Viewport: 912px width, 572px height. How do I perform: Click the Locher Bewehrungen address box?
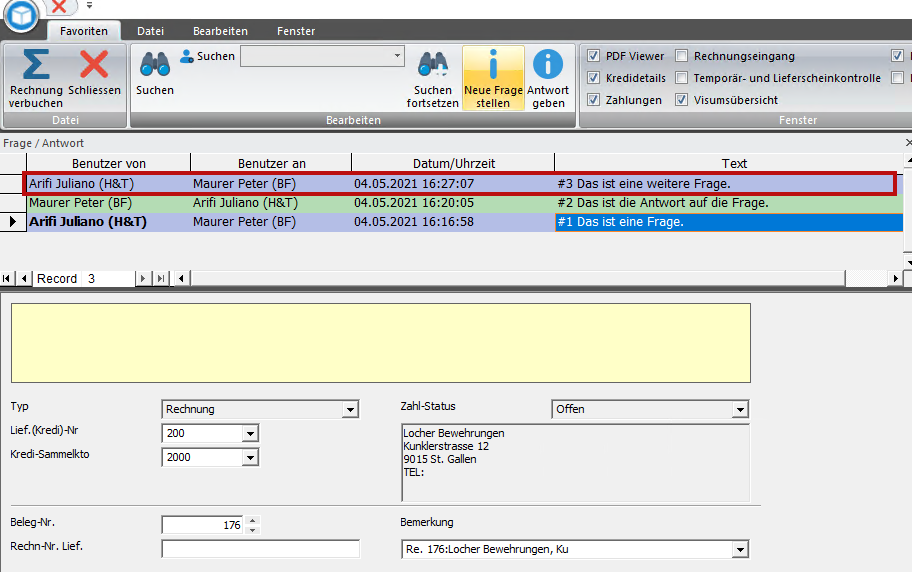(575, 463)
